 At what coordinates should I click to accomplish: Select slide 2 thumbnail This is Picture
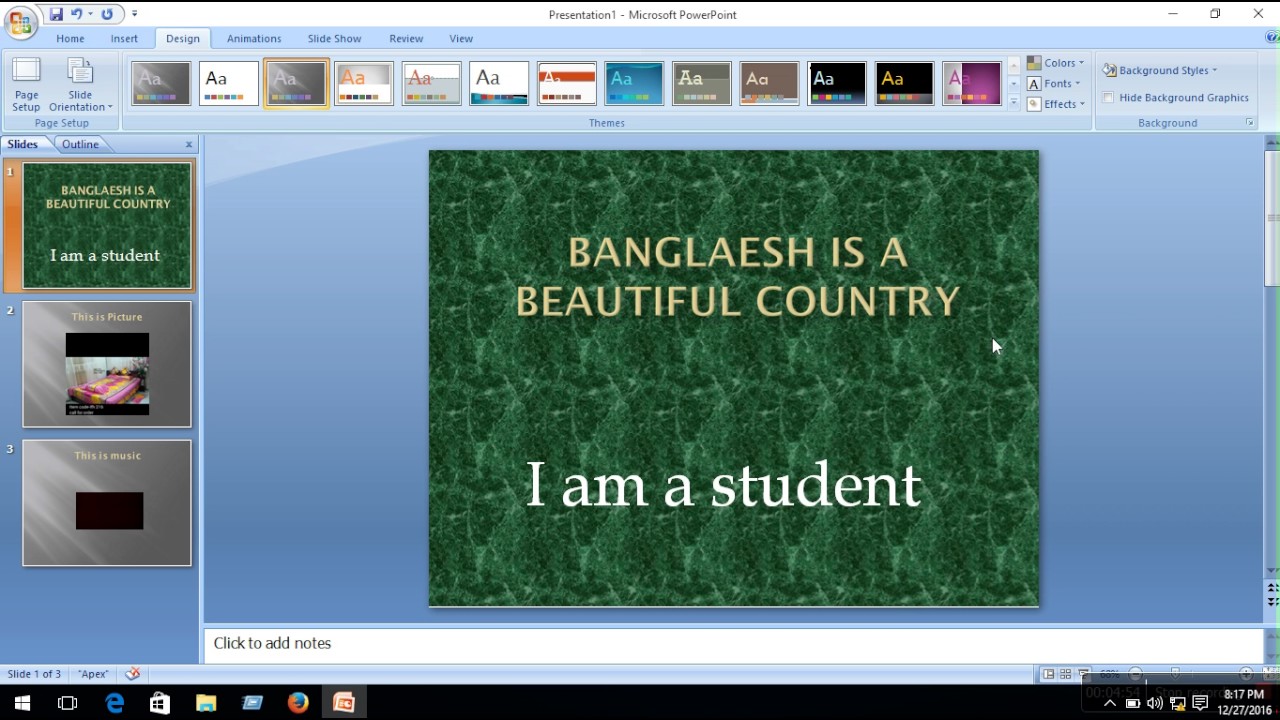(107, 364)
